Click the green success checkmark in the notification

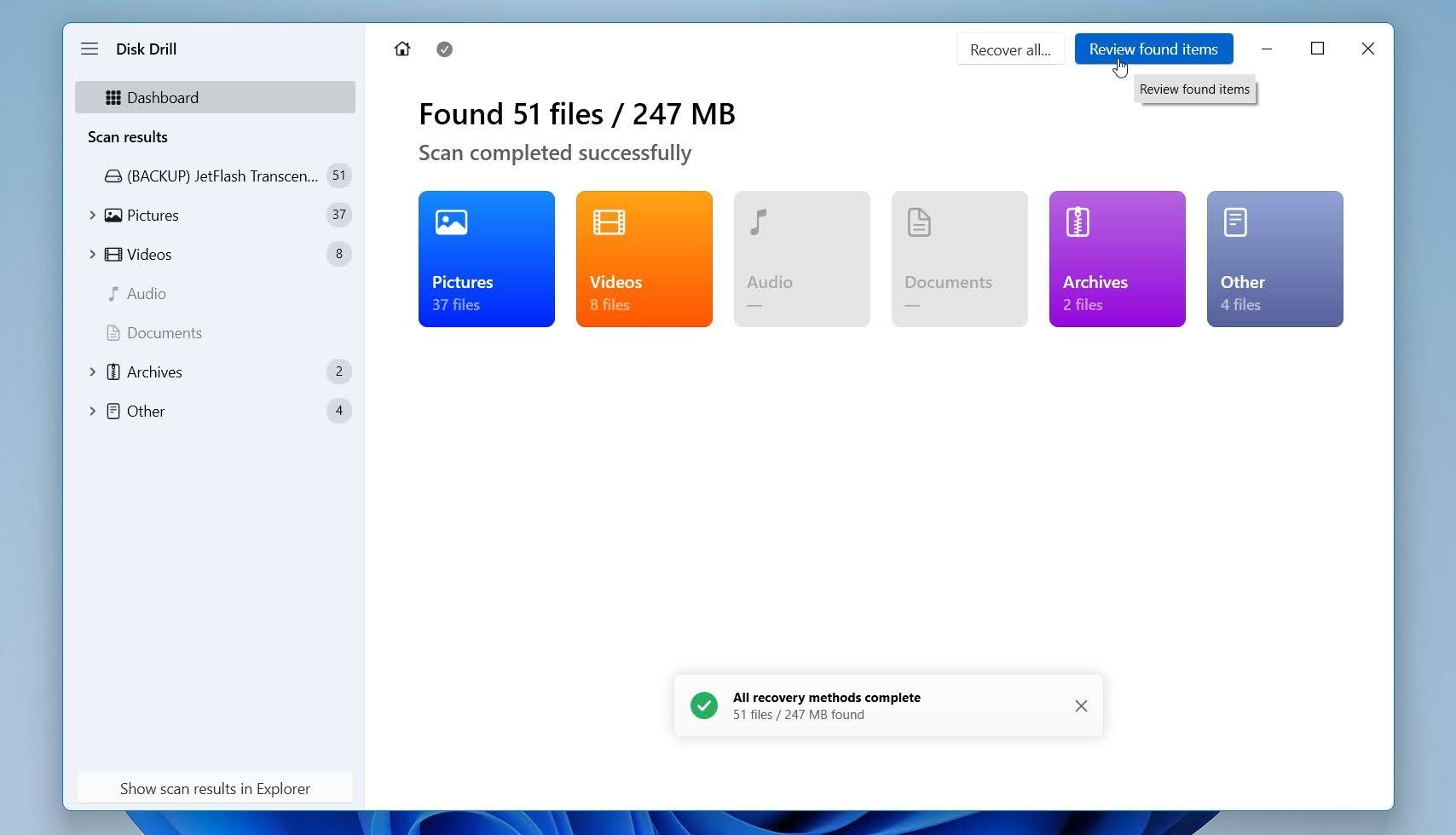(704, 705)
